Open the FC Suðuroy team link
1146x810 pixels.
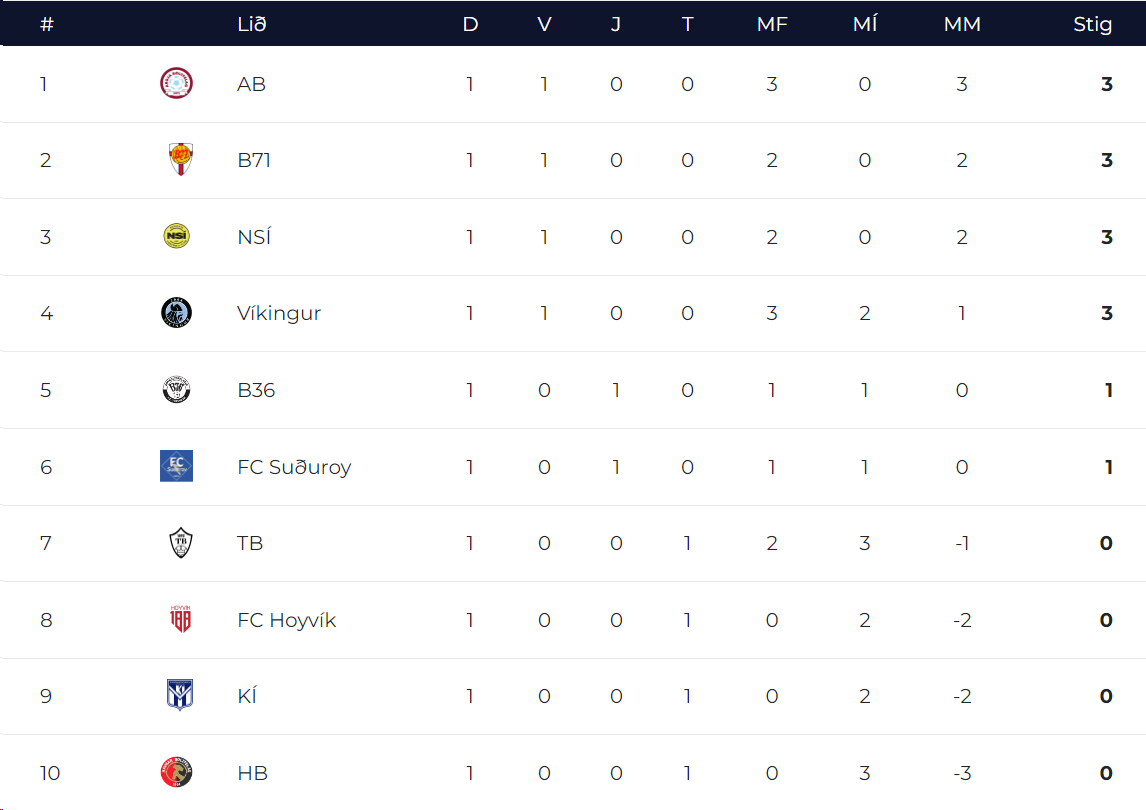click(x=295, y=466)
